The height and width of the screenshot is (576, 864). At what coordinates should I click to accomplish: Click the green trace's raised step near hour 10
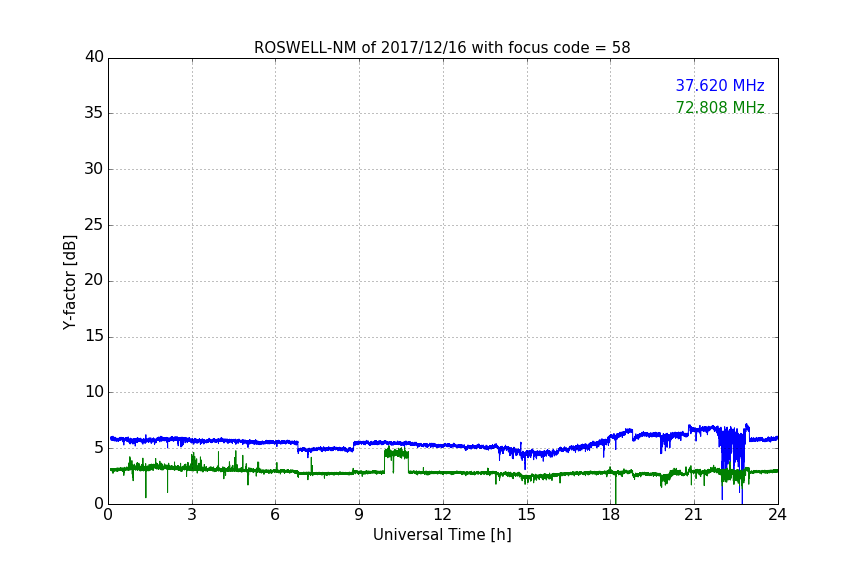point(396,455)
